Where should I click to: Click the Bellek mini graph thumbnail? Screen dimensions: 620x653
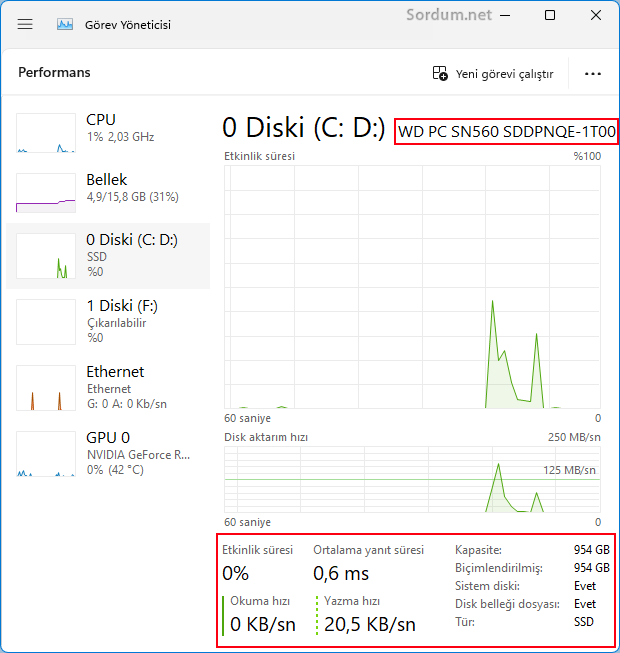pyautogui.click(x=46, y=193)
